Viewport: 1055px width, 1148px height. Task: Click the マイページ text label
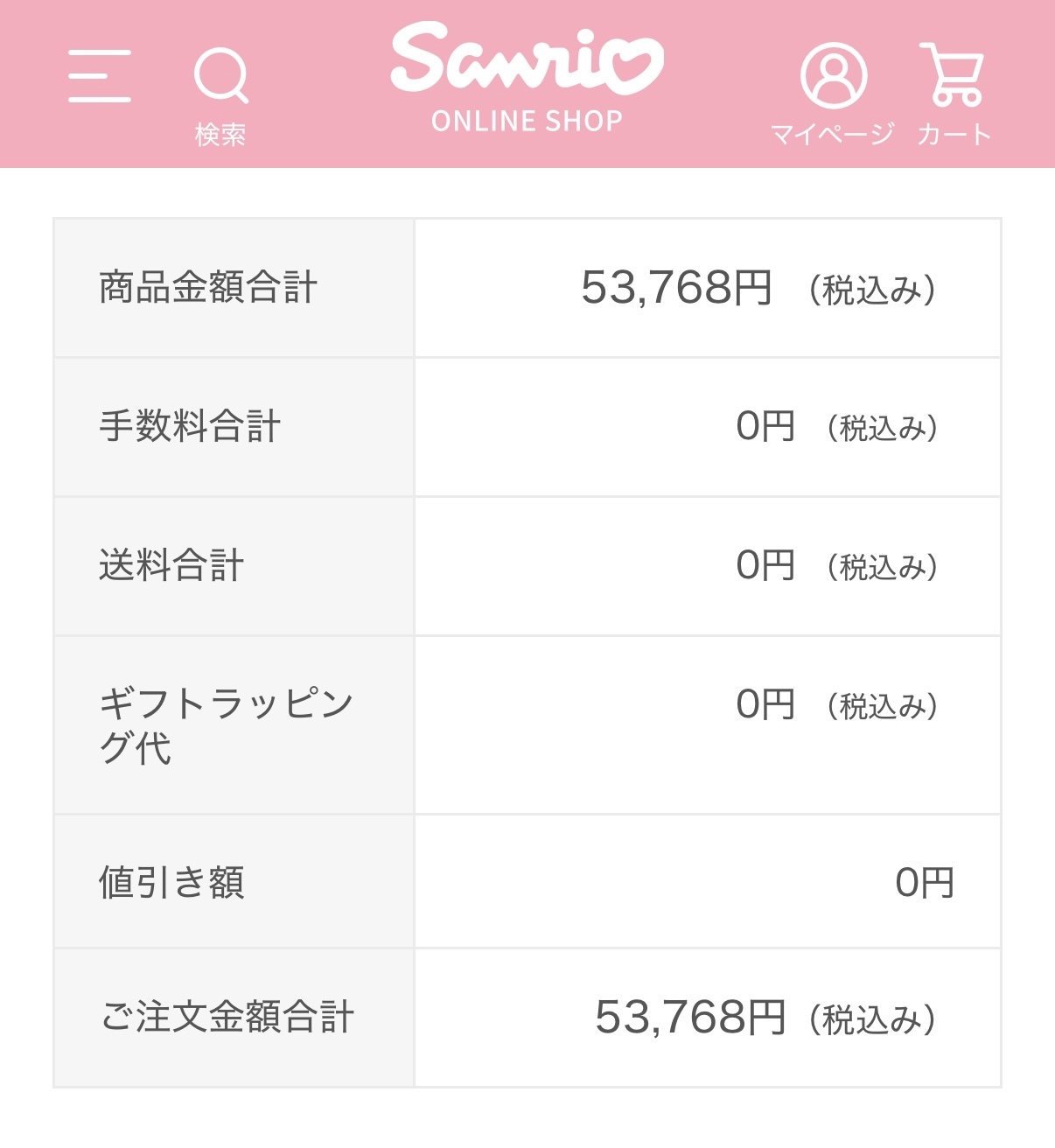pyautogui.click(x=832, y=134)
